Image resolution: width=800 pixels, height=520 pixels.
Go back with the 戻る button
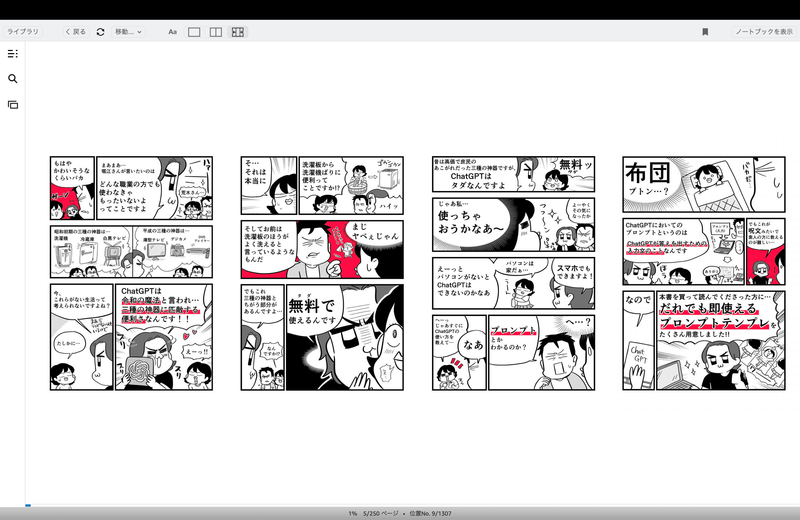(76, 32)
